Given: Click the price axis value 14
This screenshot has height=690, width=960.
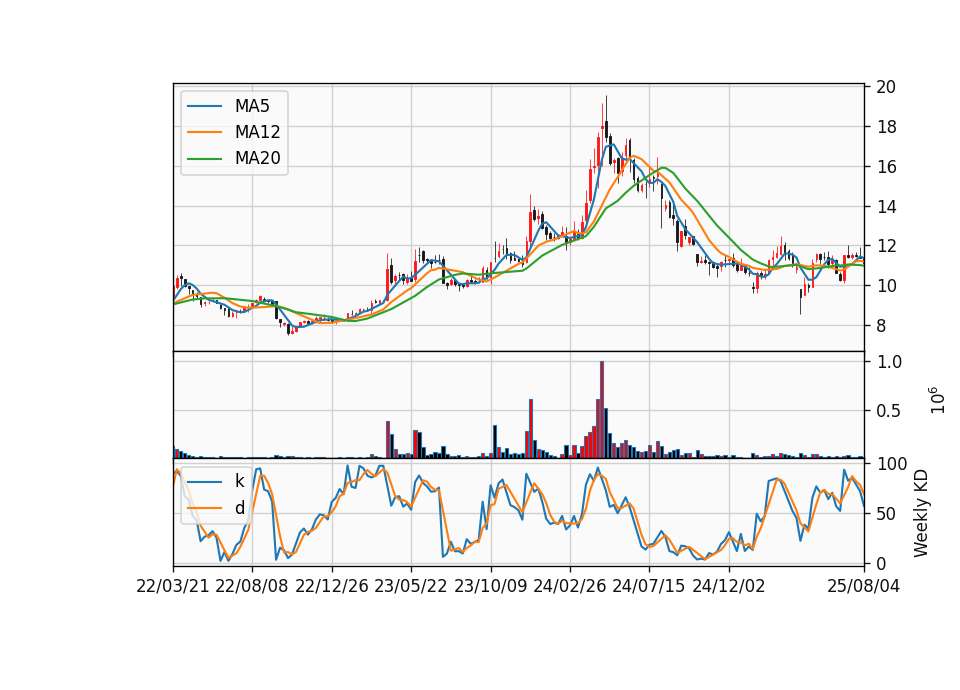Looking at the screenshot, I should pyautogui.click(x=885, y=207).
